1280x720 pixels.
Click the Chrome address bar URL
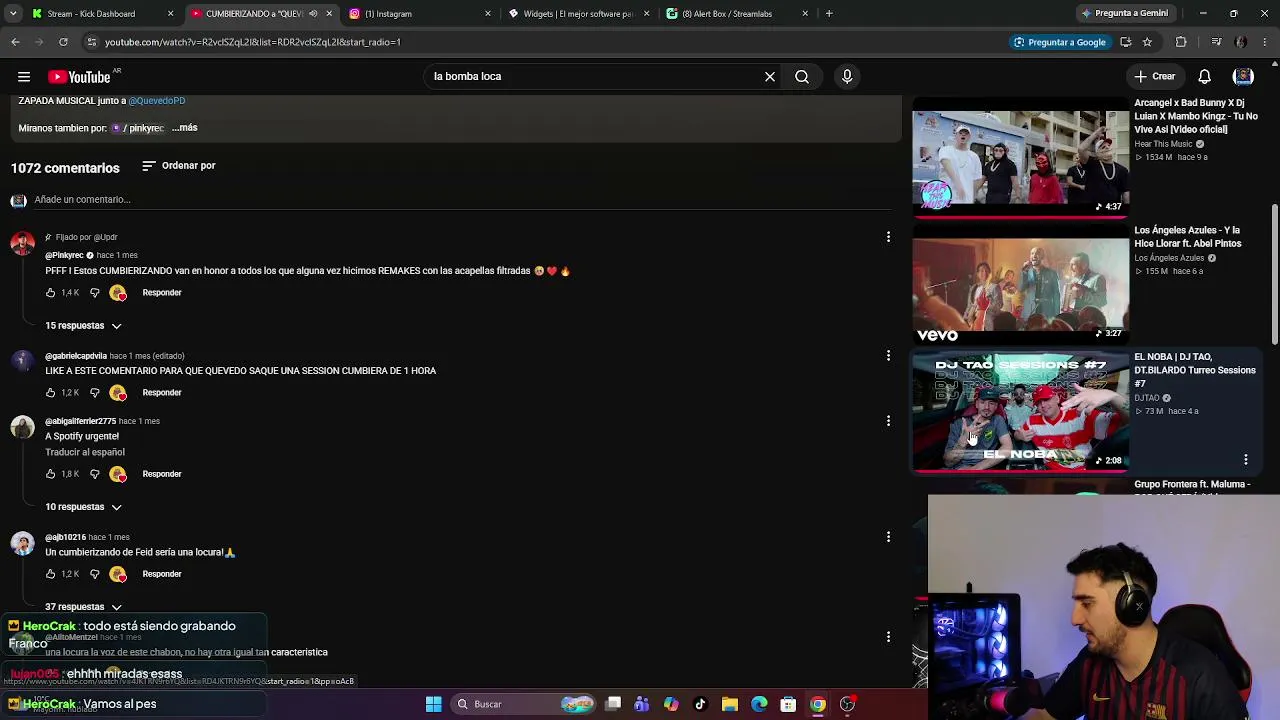pyautogui.click(x=252, y=42)
